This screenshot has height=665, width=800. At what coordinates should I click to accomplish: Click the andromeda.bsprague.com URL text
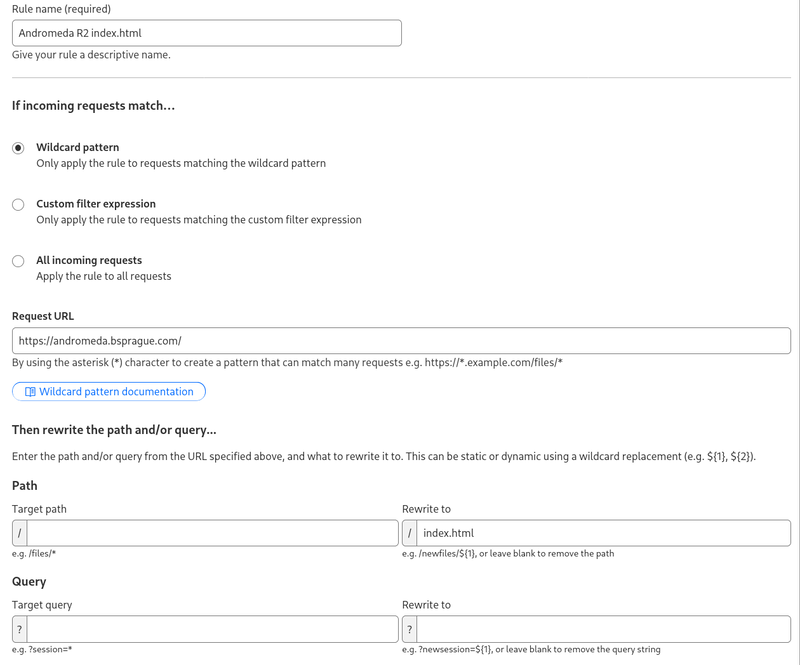(x=100, y=340)
